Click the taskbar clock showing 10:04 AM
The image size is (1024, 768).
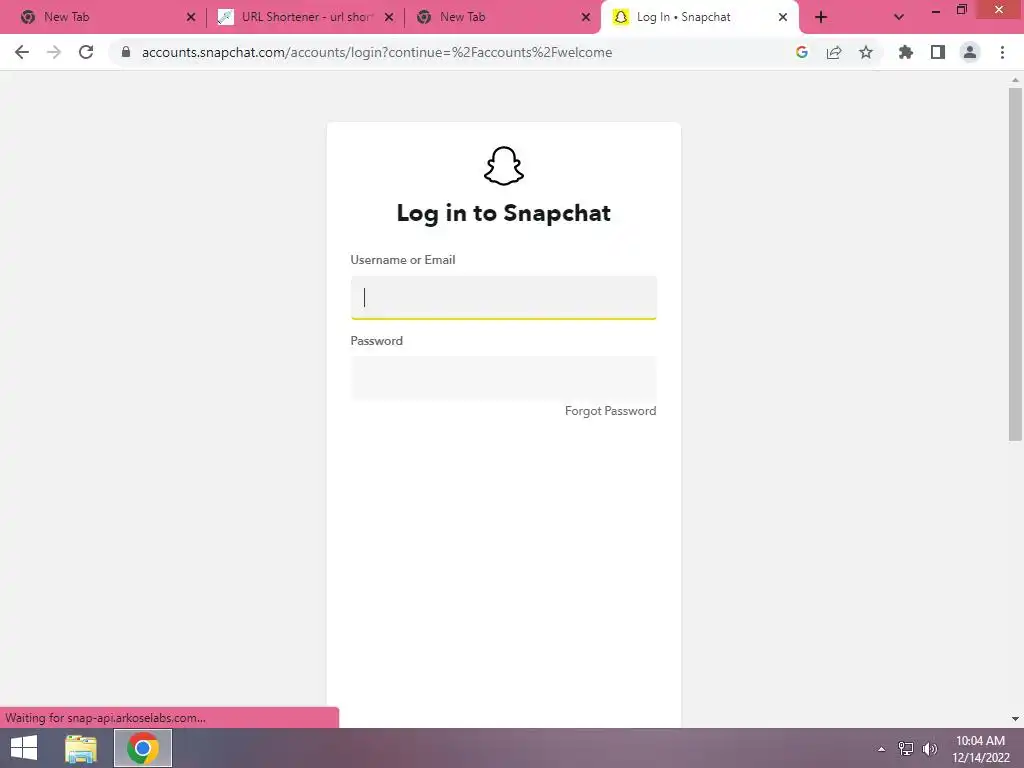(x=980, y=749)
